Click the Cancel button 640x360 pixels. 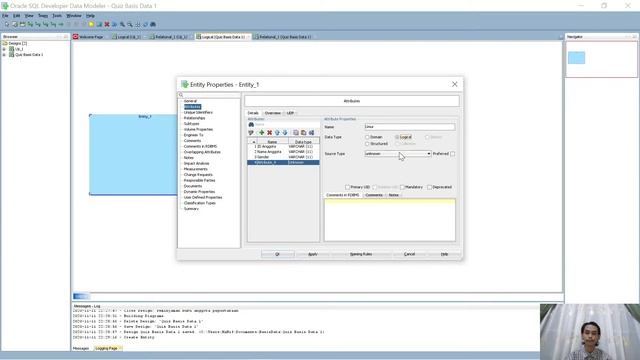click(x=409, y=254)
